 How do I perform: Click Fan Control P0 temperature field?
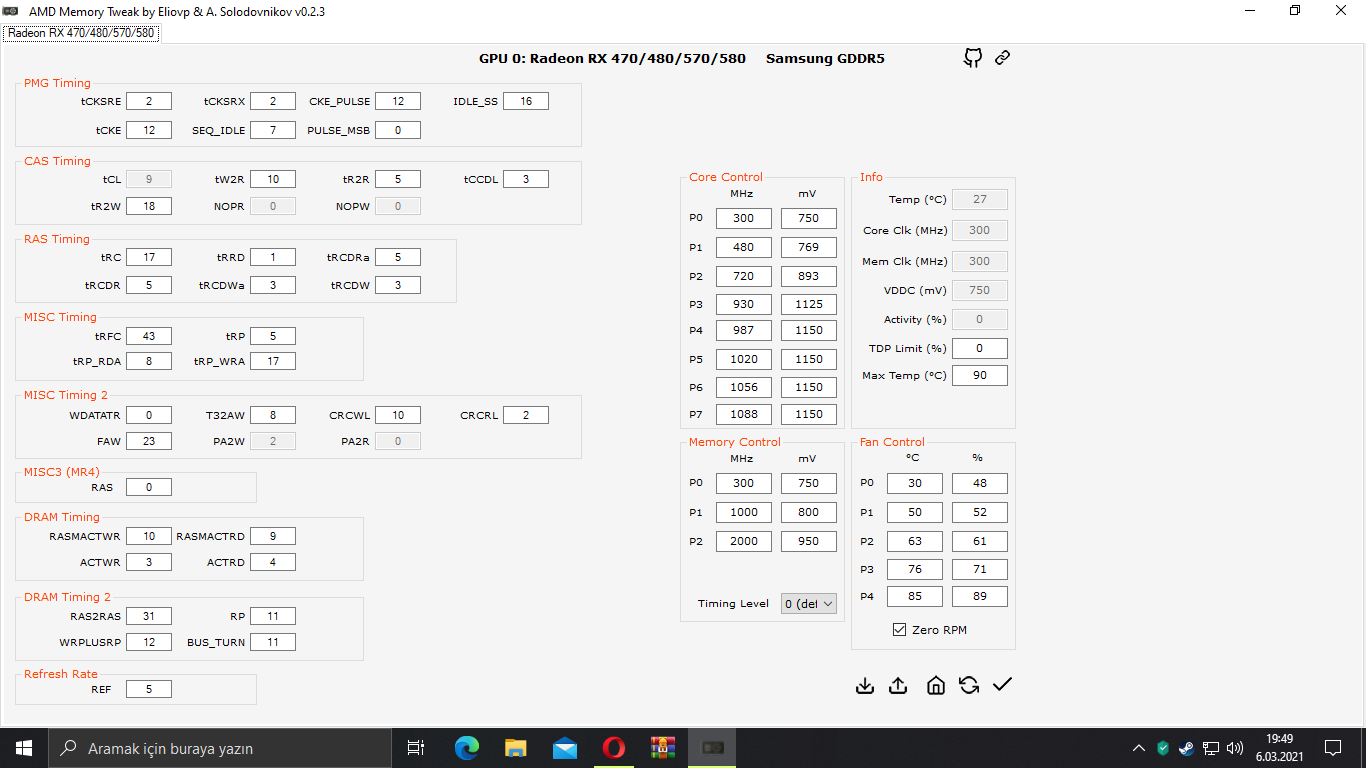tap(915, 483)
